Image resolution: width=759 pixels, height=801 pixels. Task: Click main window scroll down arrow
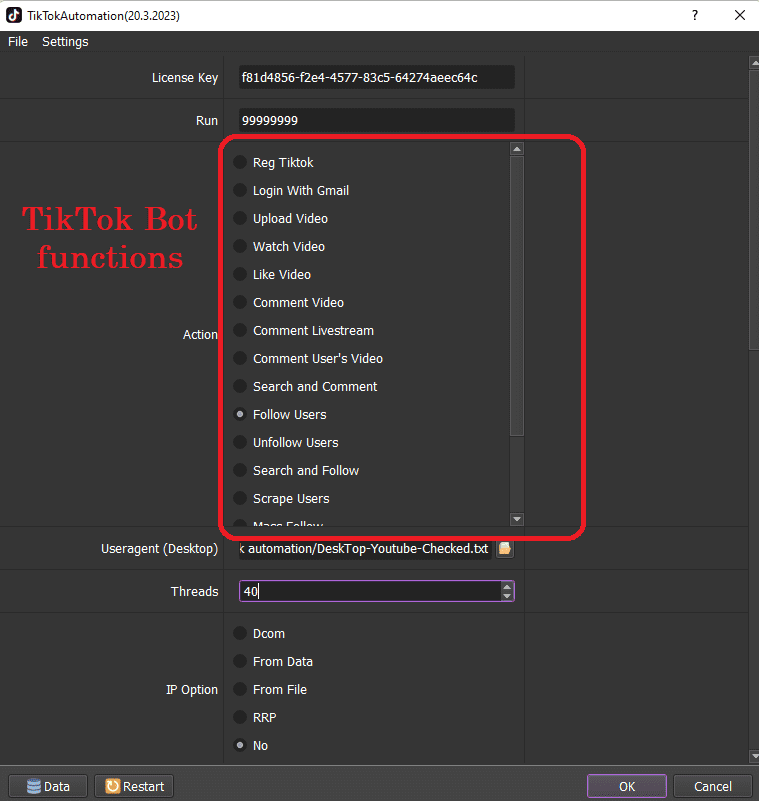(x=754, y=756)
